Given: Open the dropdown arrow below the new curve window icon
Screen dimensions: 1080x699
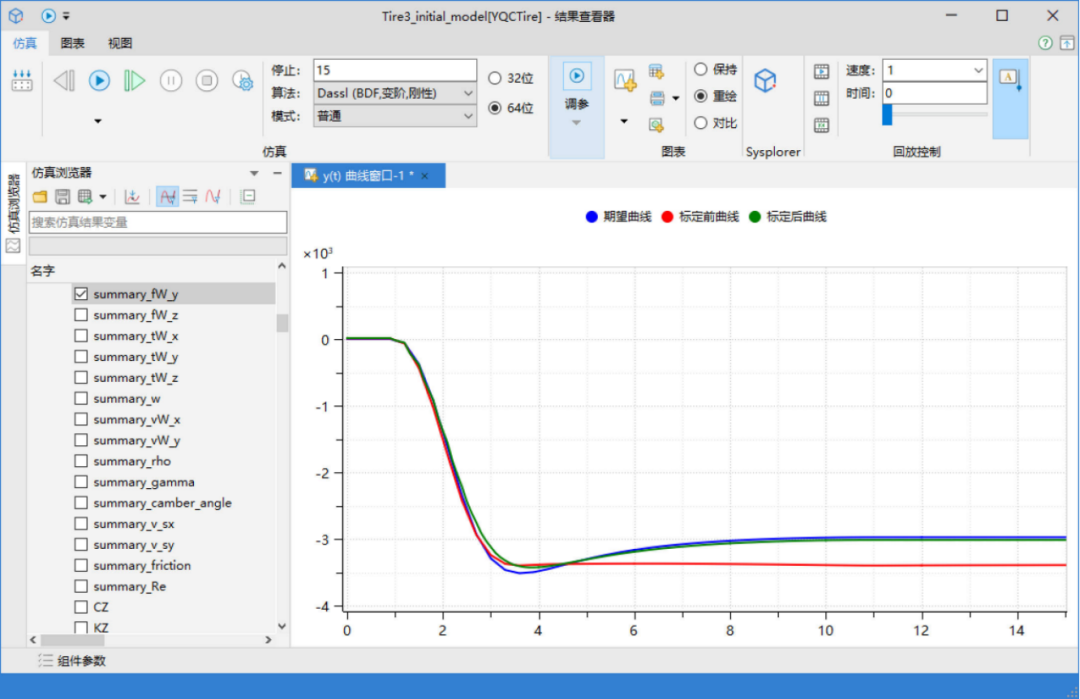Looking at the screenshot, I should 624,121.
